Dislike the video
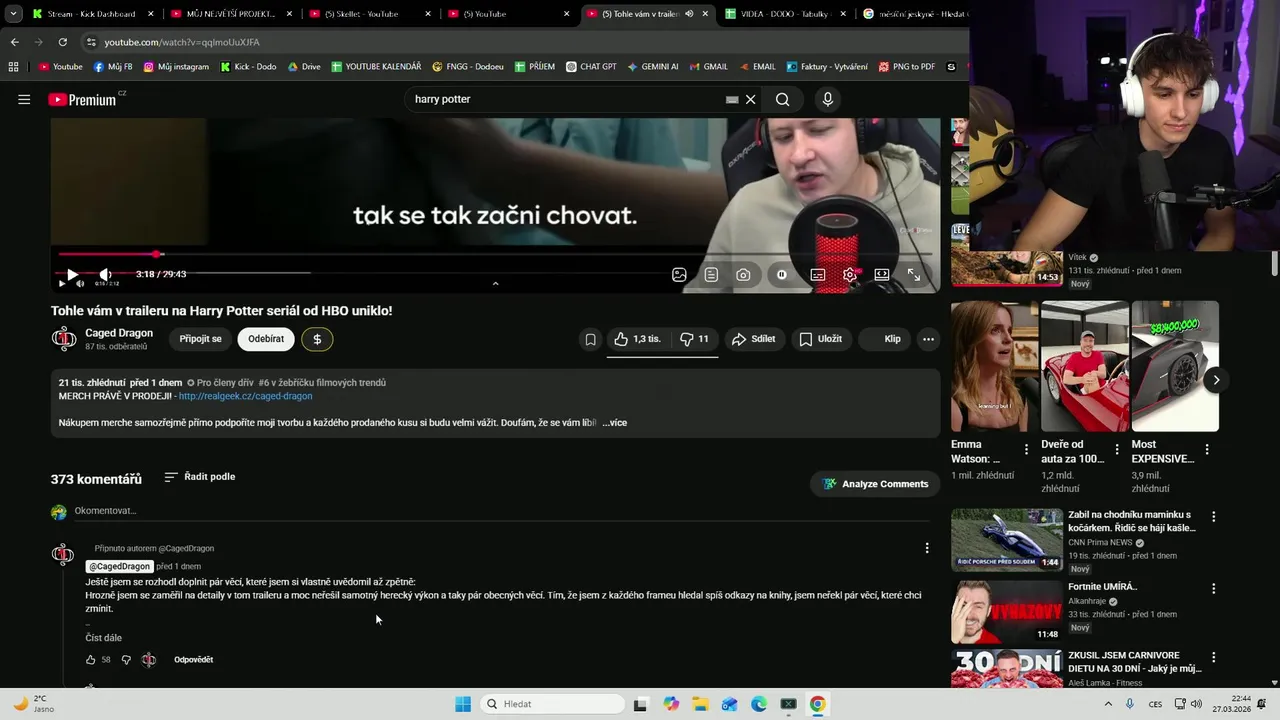The height and width of the screenshot is (720, 1280). coord(694,339)
